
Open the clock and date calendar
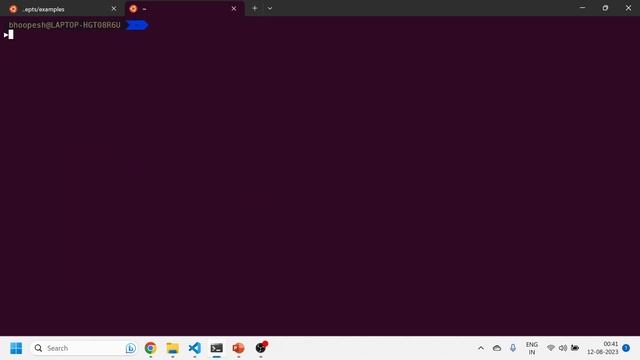(x=603, y=348)
